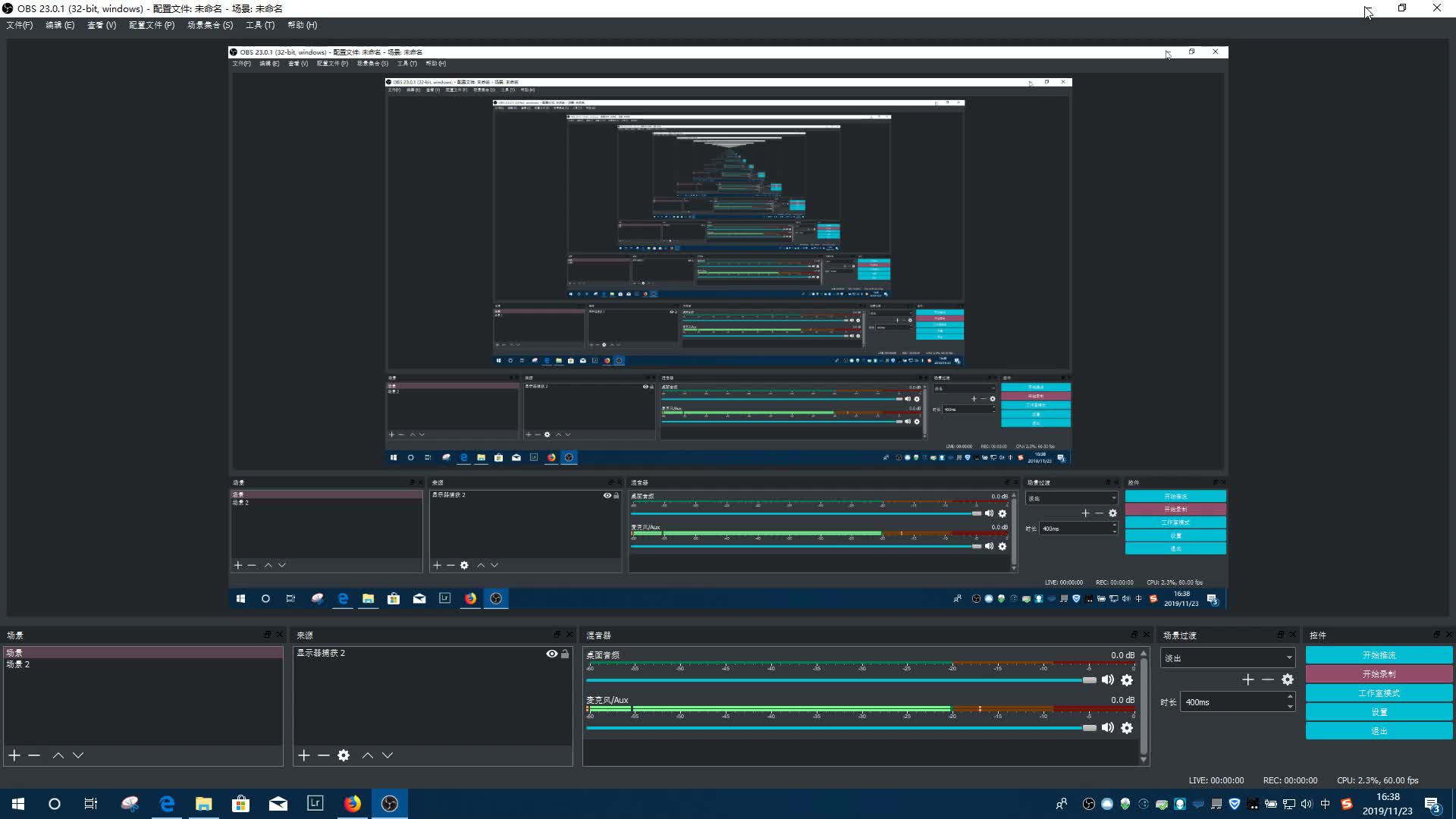Open File Explorer from the taskbar
The image size is (1456, 819).
(x=204, y=804)
